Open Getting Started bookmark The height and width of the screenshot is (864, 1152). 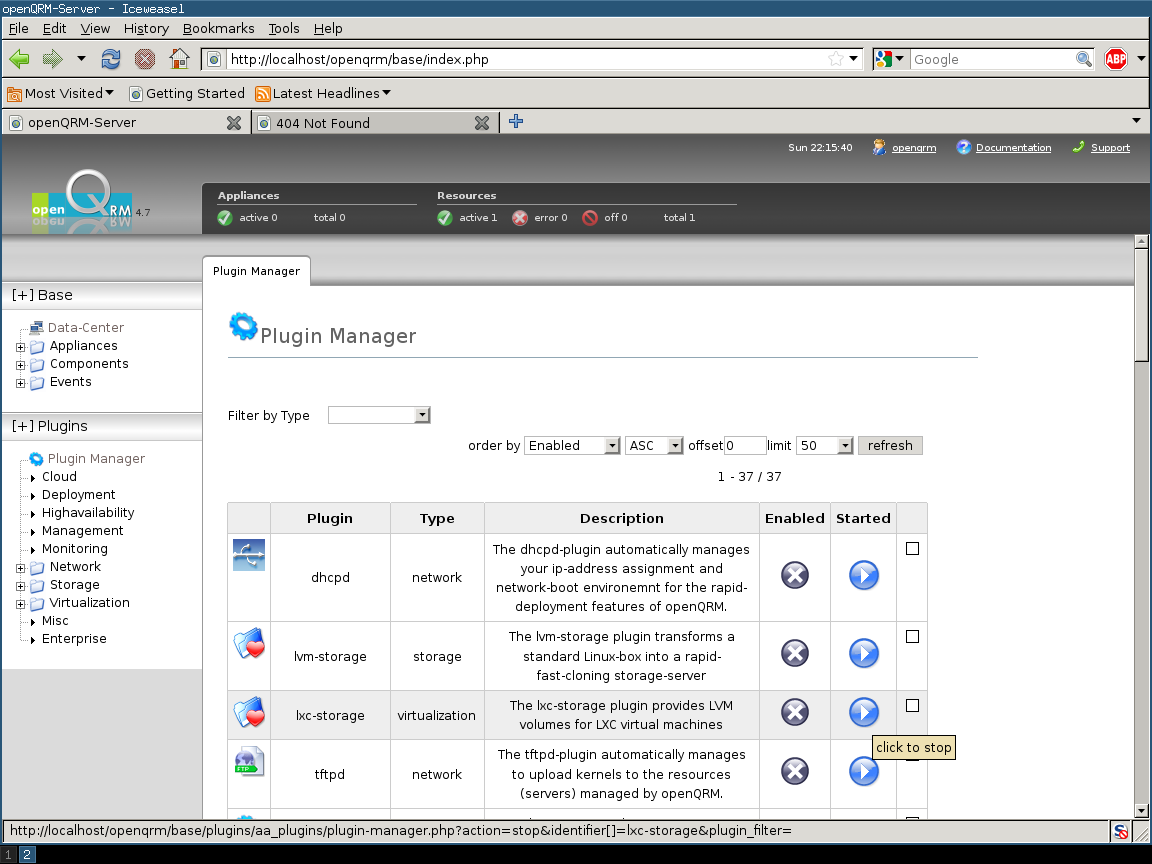(x=187, y=93)
